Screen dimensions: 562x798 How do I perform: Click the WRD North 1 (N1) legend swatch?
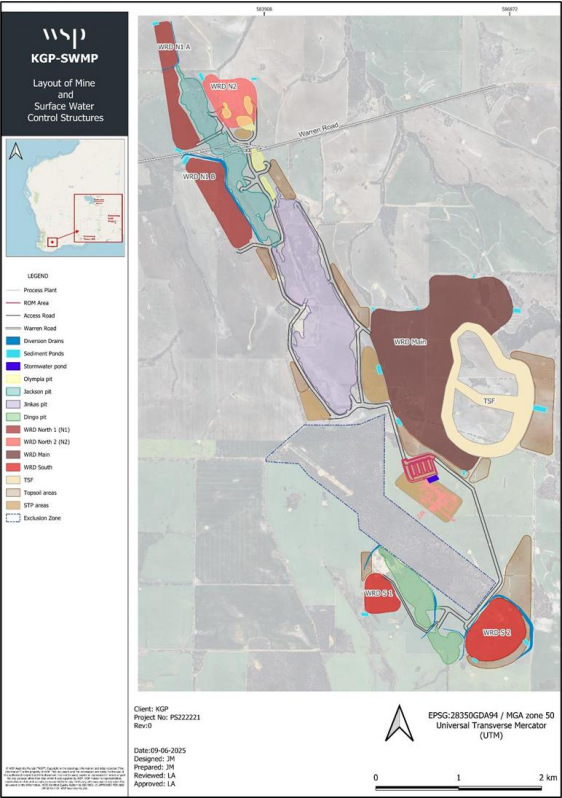(13, 430)
